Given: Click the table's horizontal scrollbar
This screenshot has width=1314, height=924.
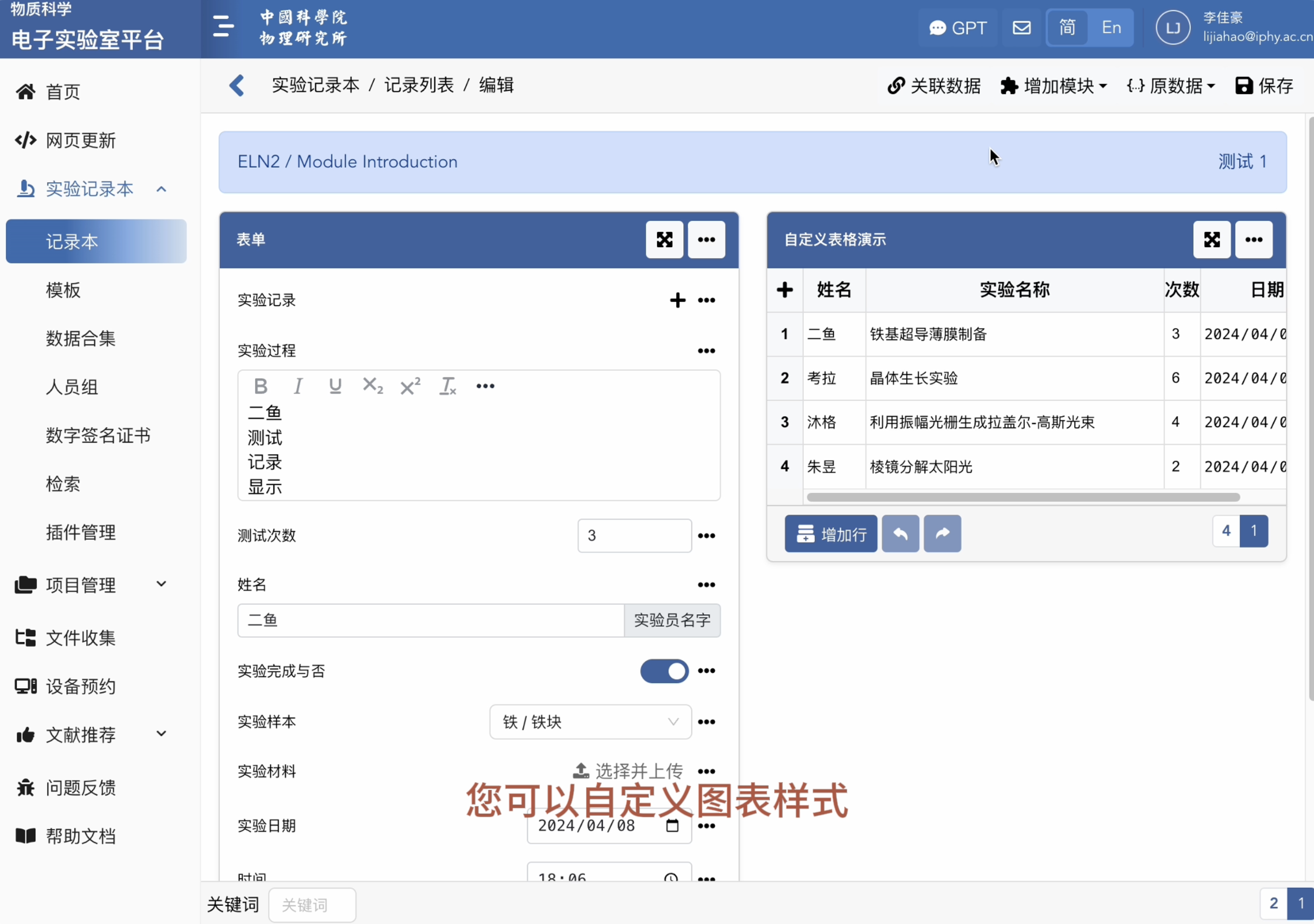Looking at the screenshot, I should point(1023,497).
